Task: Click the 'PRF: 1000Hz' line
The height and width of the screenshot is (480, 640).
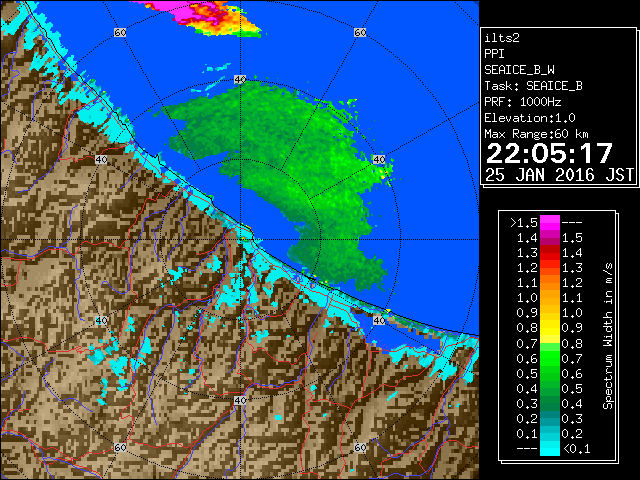Action: [x=523, y=102]
